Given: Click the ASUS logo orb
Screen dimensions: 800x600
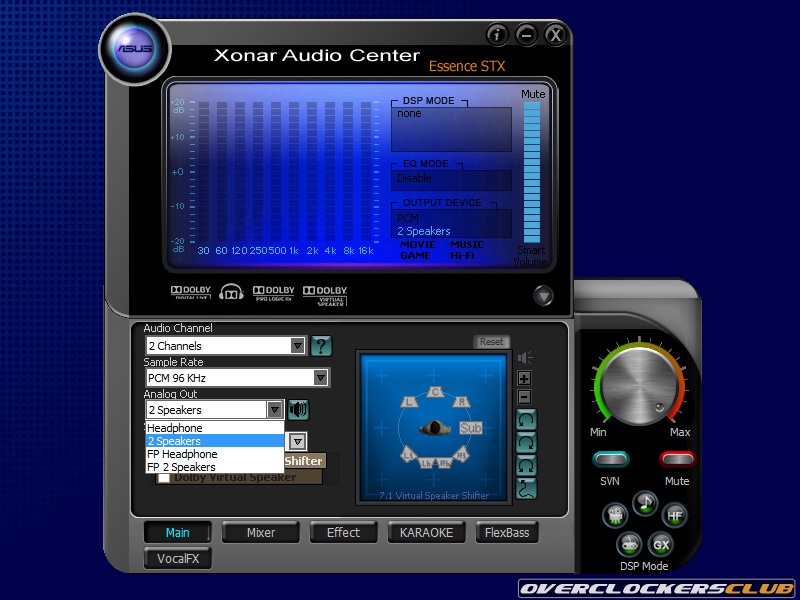Looking at the screenshot, I should tap(135, 49).
